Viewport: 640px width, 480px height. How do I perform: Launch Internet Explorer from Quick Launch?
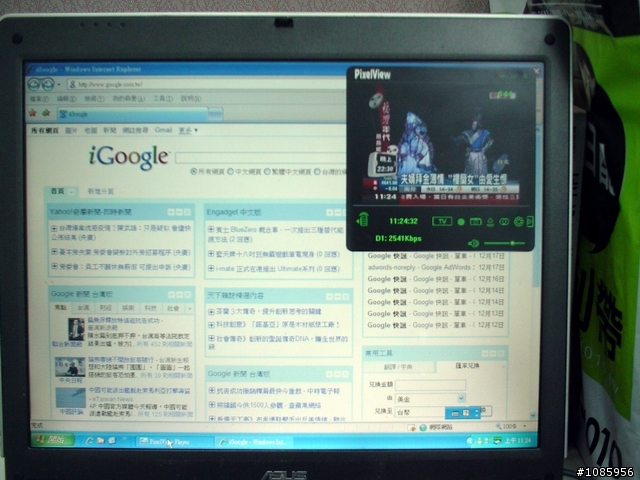(x=89, y=441)
